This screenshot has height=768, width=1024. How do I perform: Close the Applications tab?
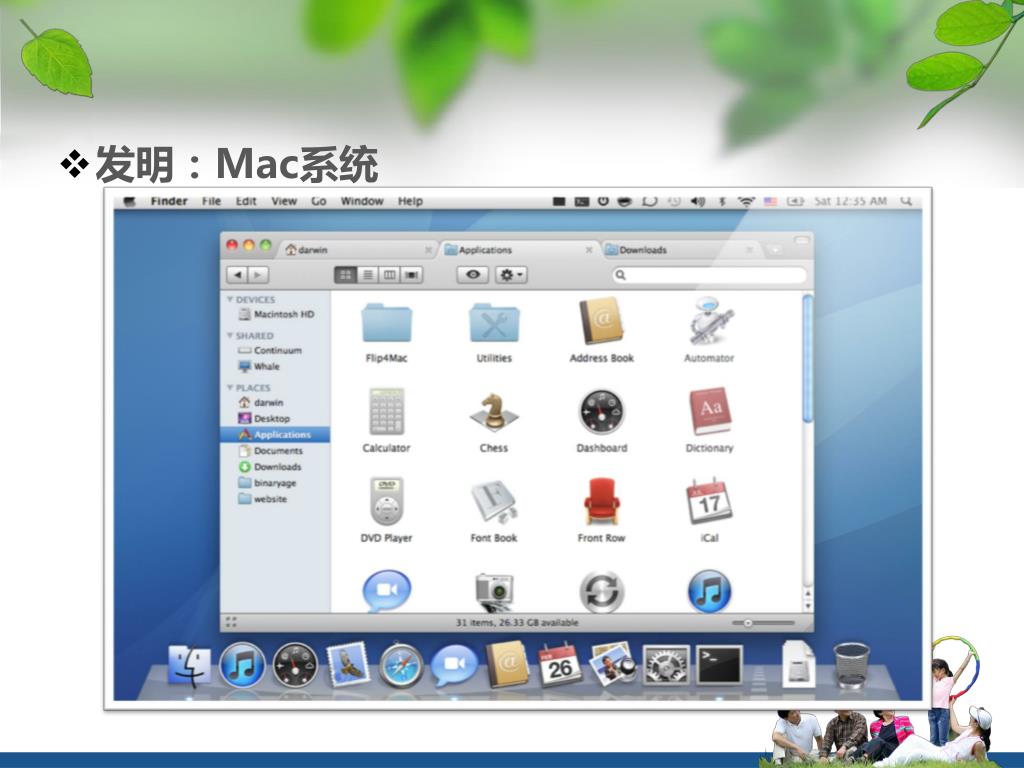tap(588, 249)
